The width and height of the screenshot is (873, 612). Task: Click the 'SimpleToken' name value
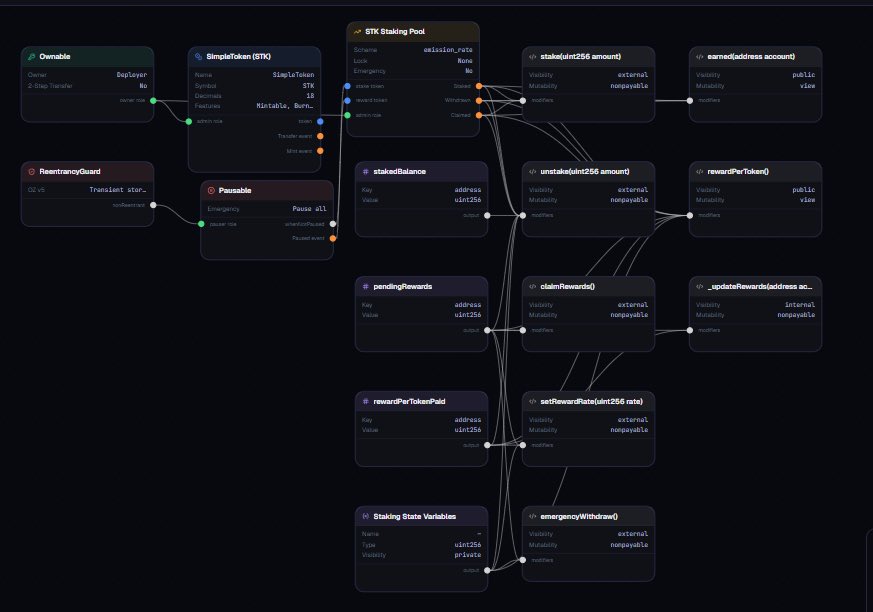click(x=293, y=75)
